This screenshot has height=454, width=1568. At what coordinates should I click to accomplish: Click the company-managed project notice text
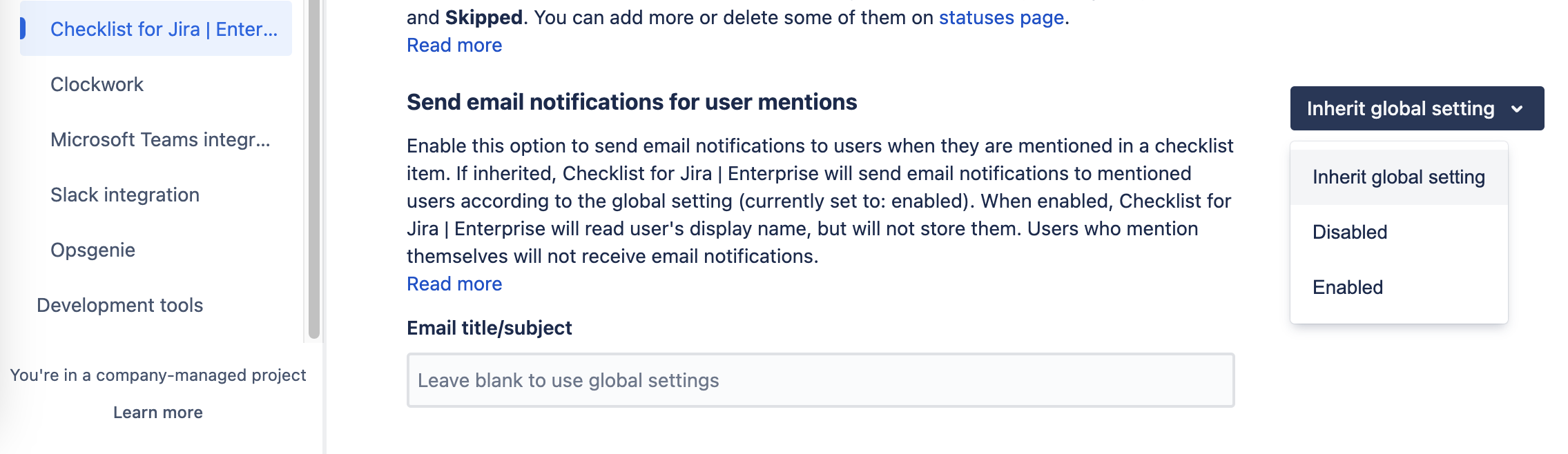pyautogui.click(x=157, y=375)
